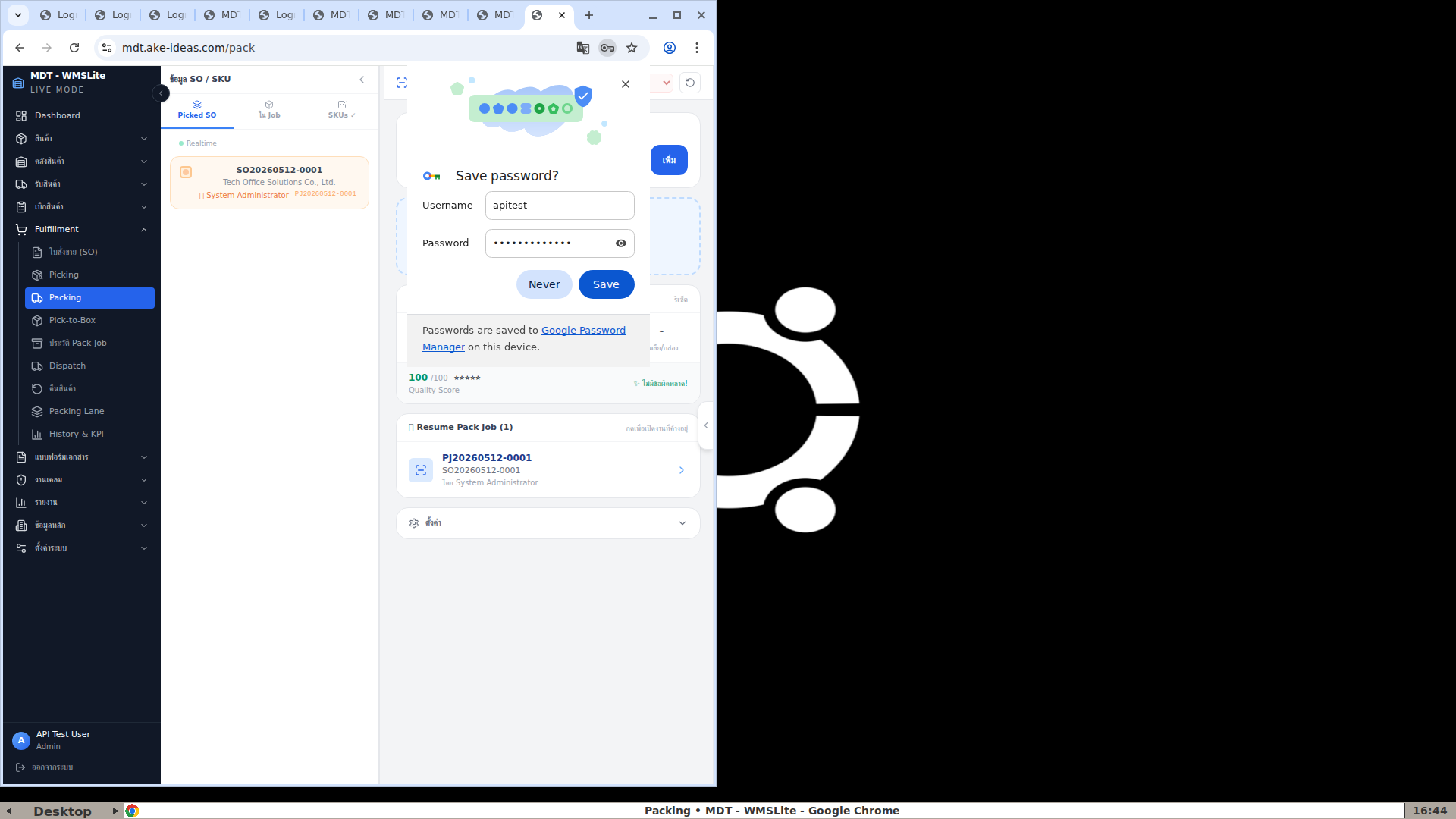Screen dimensions: 1456x819
Task: Collapse the SO / SKU panel
Action: click(x=362, y=80)
